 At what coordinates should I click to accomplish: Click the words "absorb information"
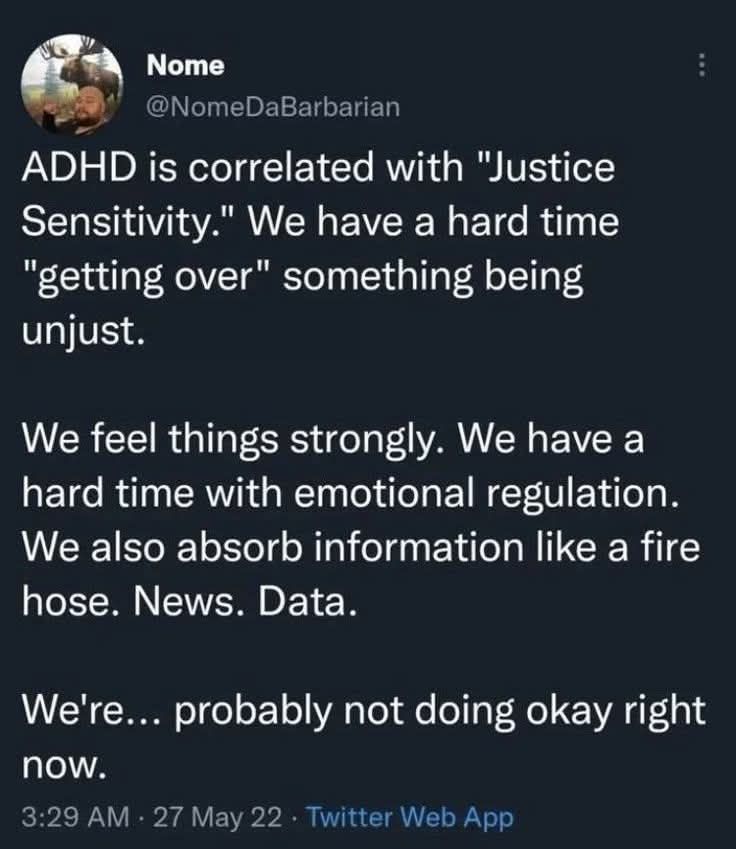point(350,547)
